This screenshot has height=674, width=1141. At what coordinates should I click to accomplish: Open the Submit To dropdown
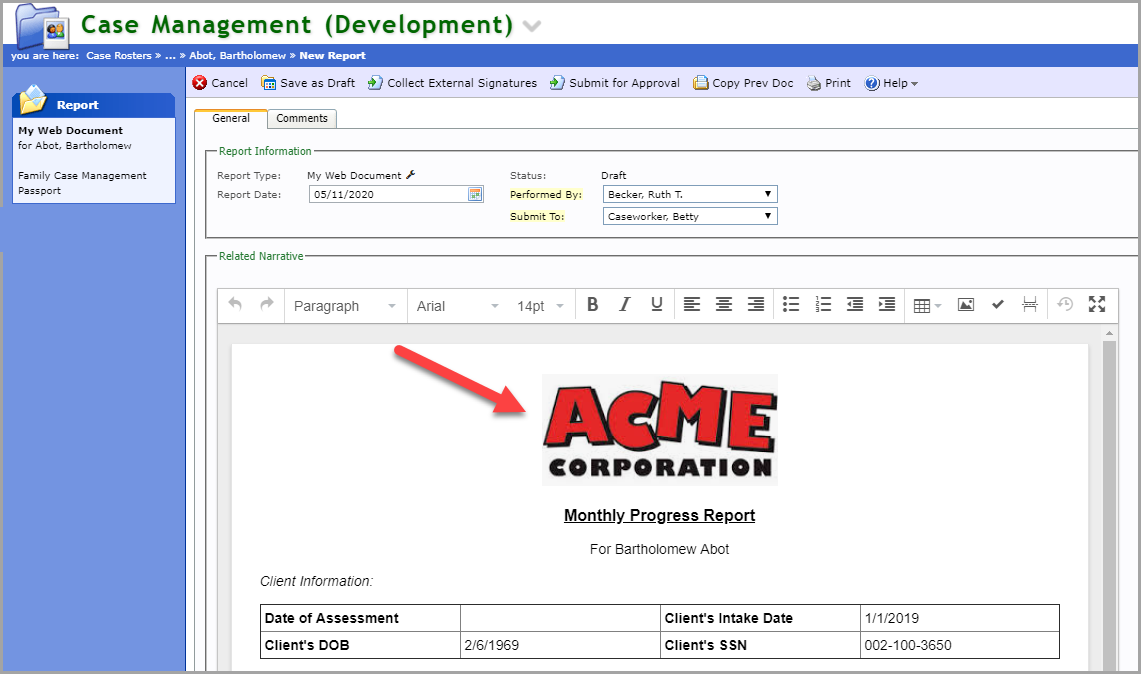(x=690, y=216)
